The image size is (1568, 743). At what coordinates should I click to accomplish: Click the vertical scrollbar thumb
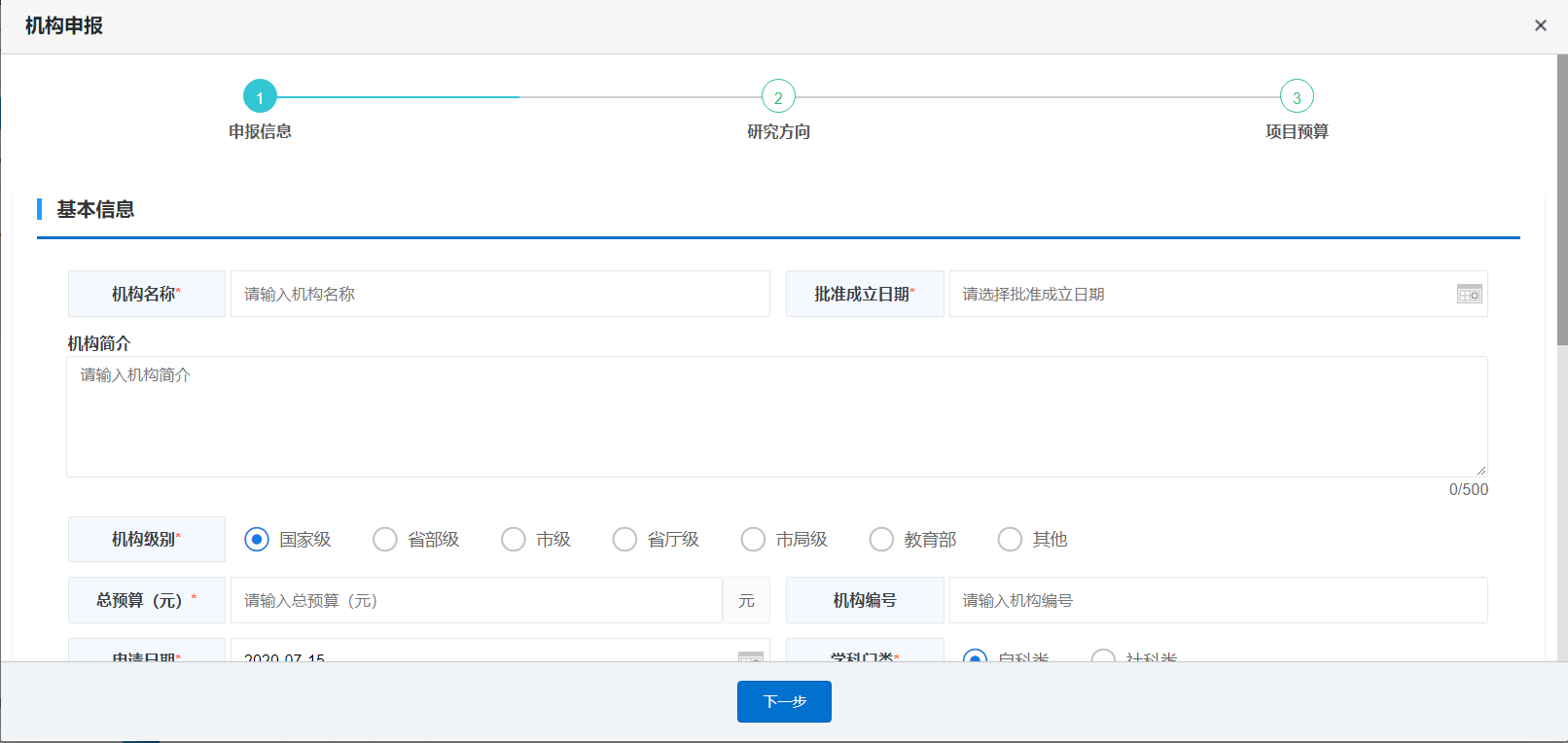(x=1561, y=199)
